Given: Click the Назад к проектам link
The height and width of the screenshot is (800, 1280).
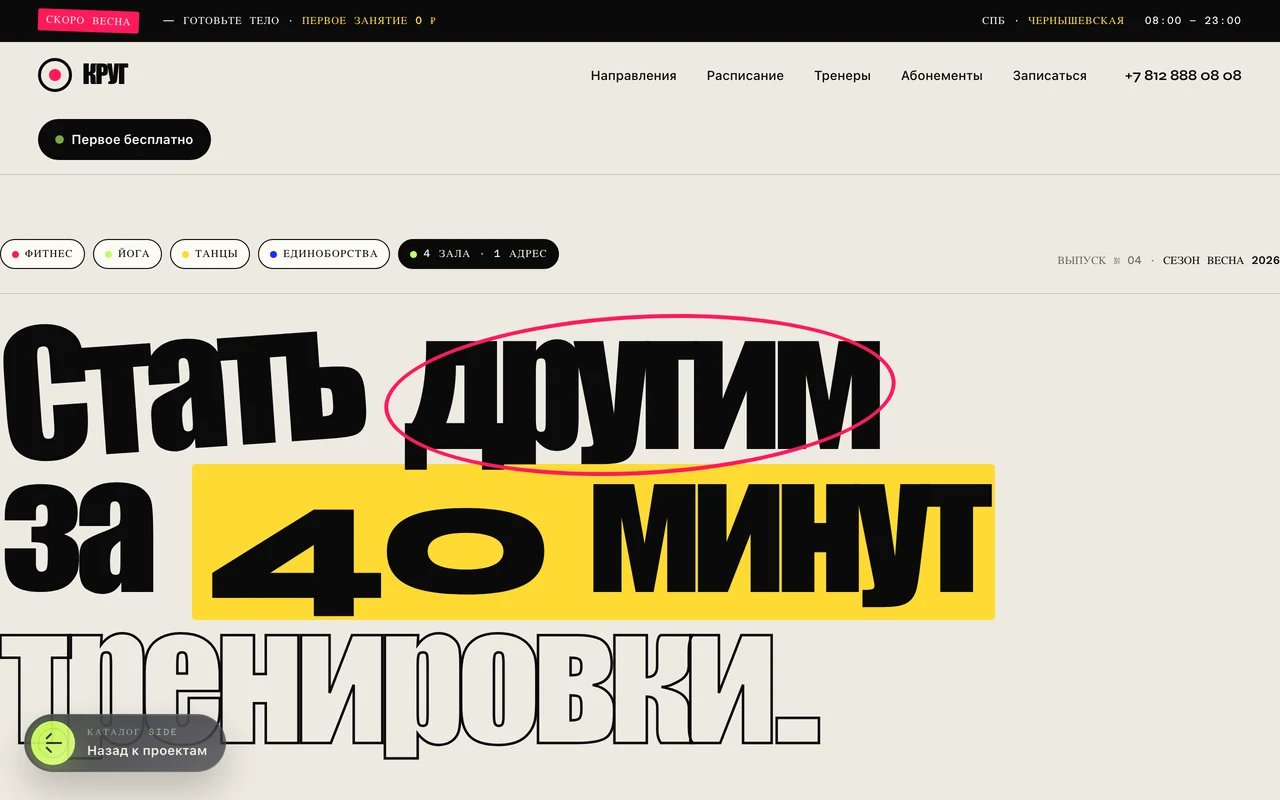Looking at the screenshot, I should point(147,750).
